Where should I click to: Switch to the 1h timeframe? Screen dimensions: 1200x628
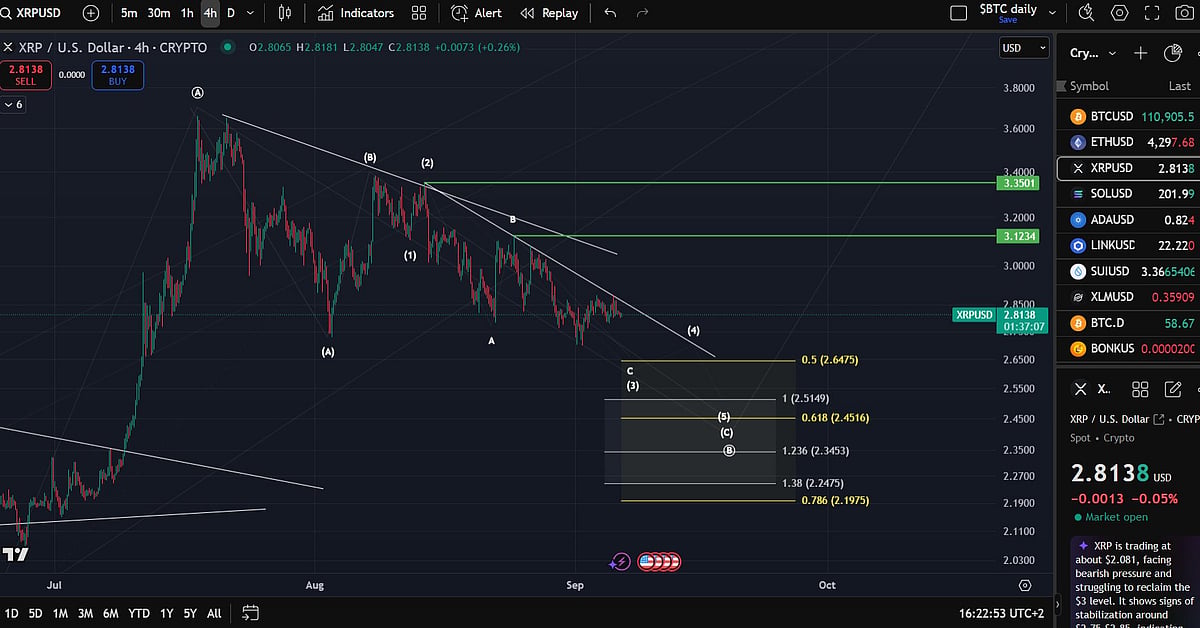point(187,13)
